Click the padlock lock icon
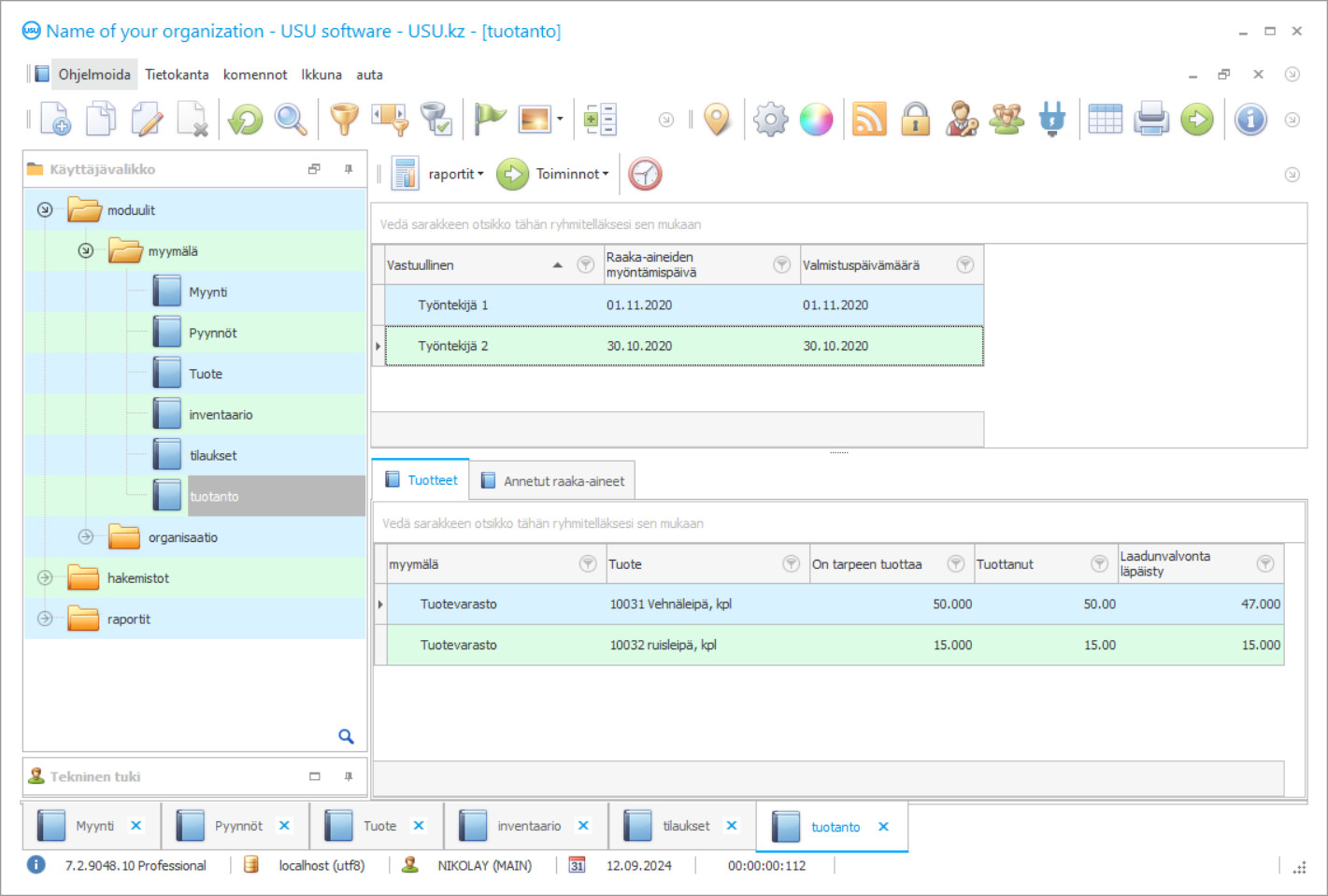The height and width of the screenshot is (896, 1328). [916, 120]
